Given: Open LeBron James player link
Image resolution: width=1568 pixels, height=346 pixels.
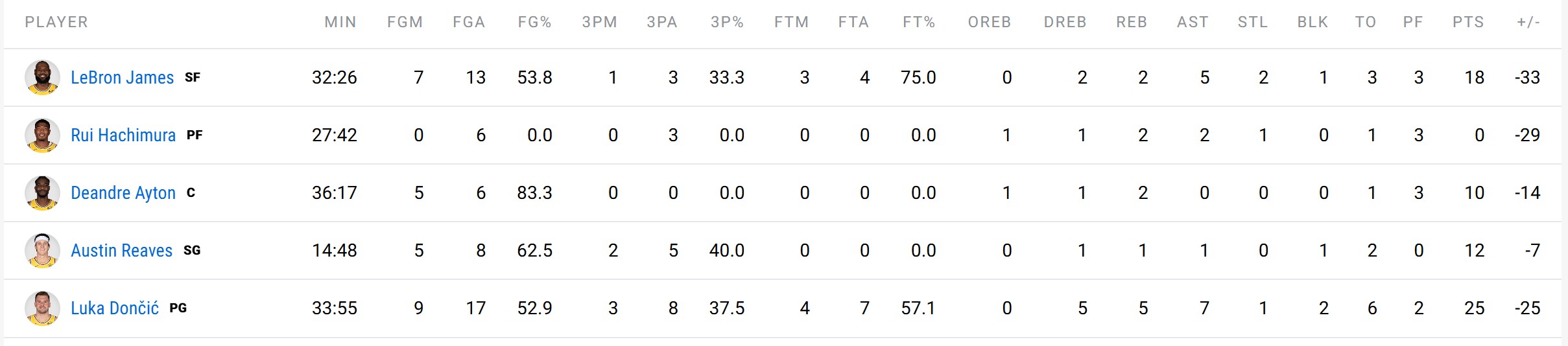Looking at the screenshot, I should tap(122, 78).
